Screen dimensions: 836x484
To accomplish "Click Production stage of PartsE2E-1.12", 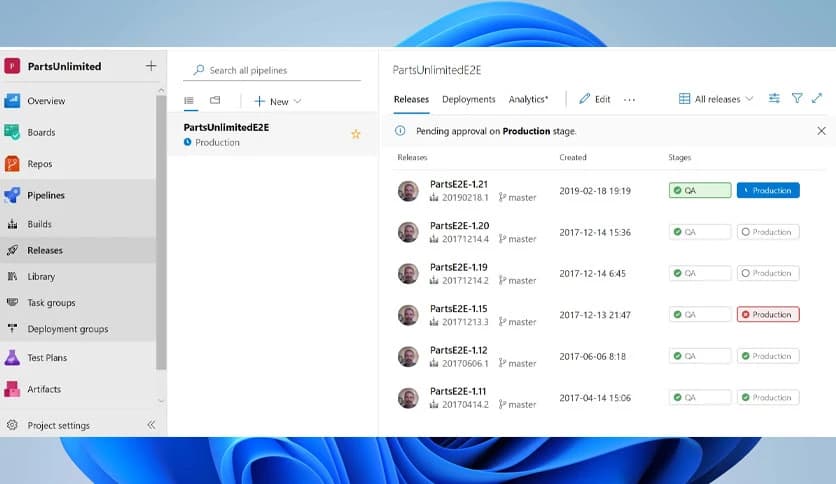I will pyautogui.click(x=768, y=356).
